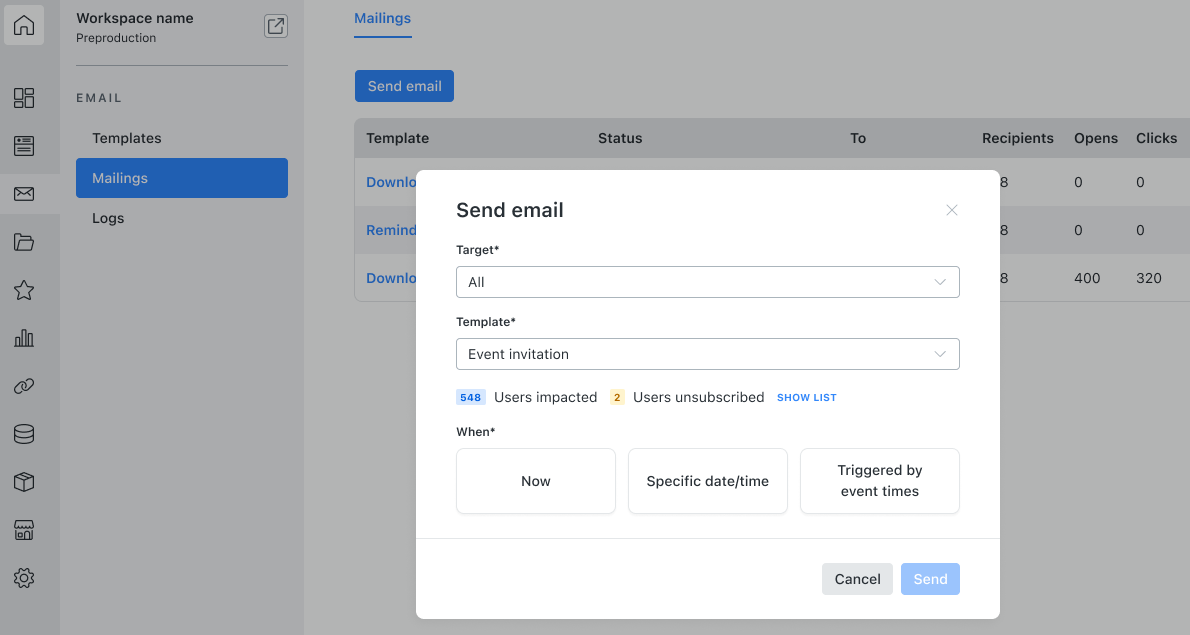Open the chain link icon
This screenshot has height=635, width=1190.
pos(24,386)
